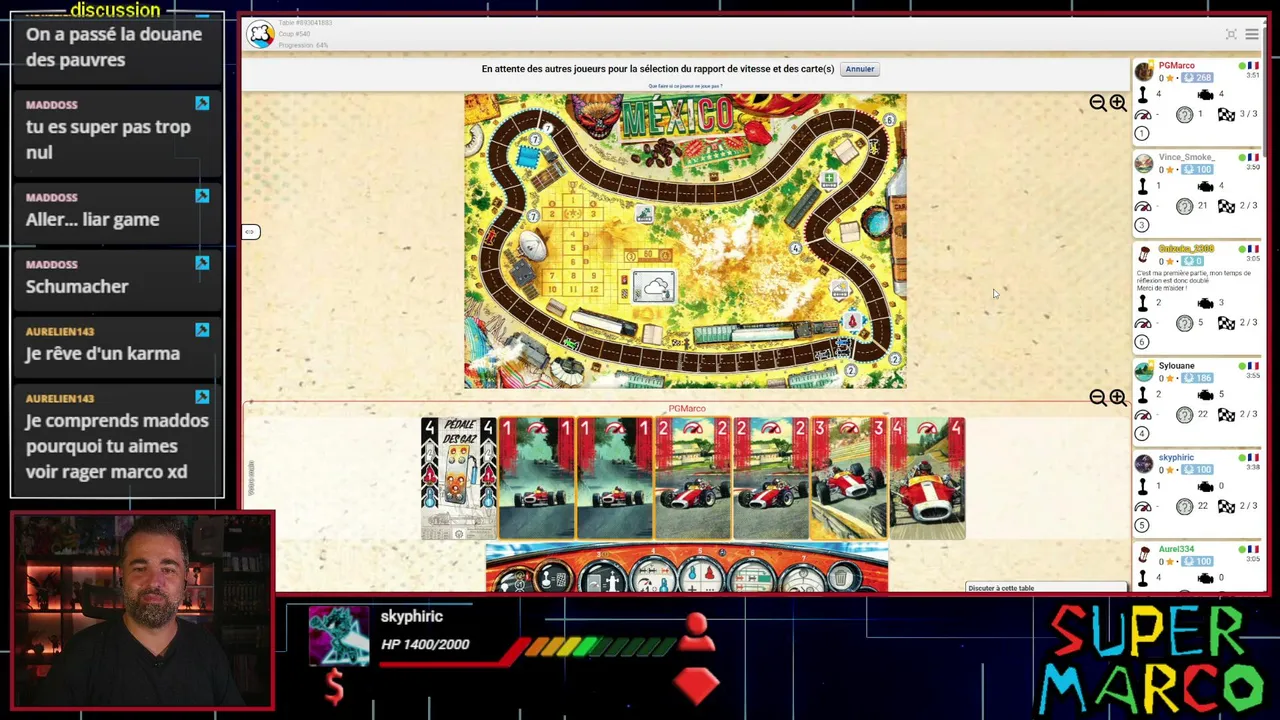1280x720 pixels.
Task: Zoom out the PGMarco hand area
Action: 1098,398
